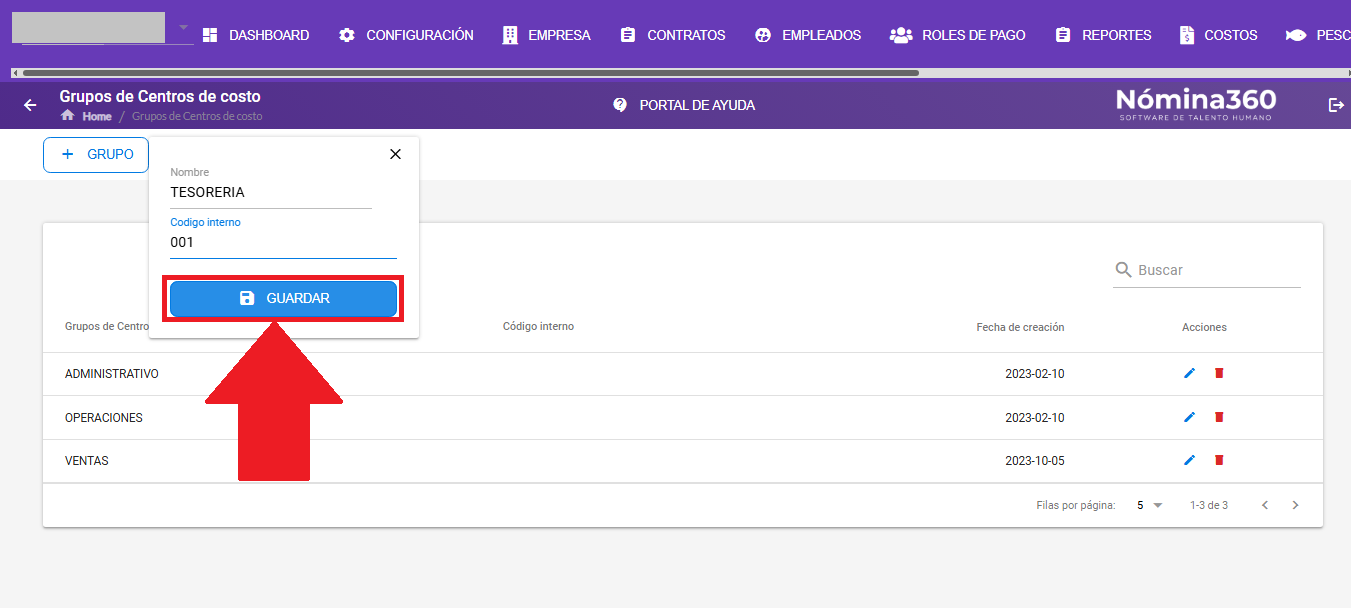Edit the OPERACIONES group via pencil icon
This screenshot has height=608, width=1351.
pyautogui.click(x=1189, y=417)
